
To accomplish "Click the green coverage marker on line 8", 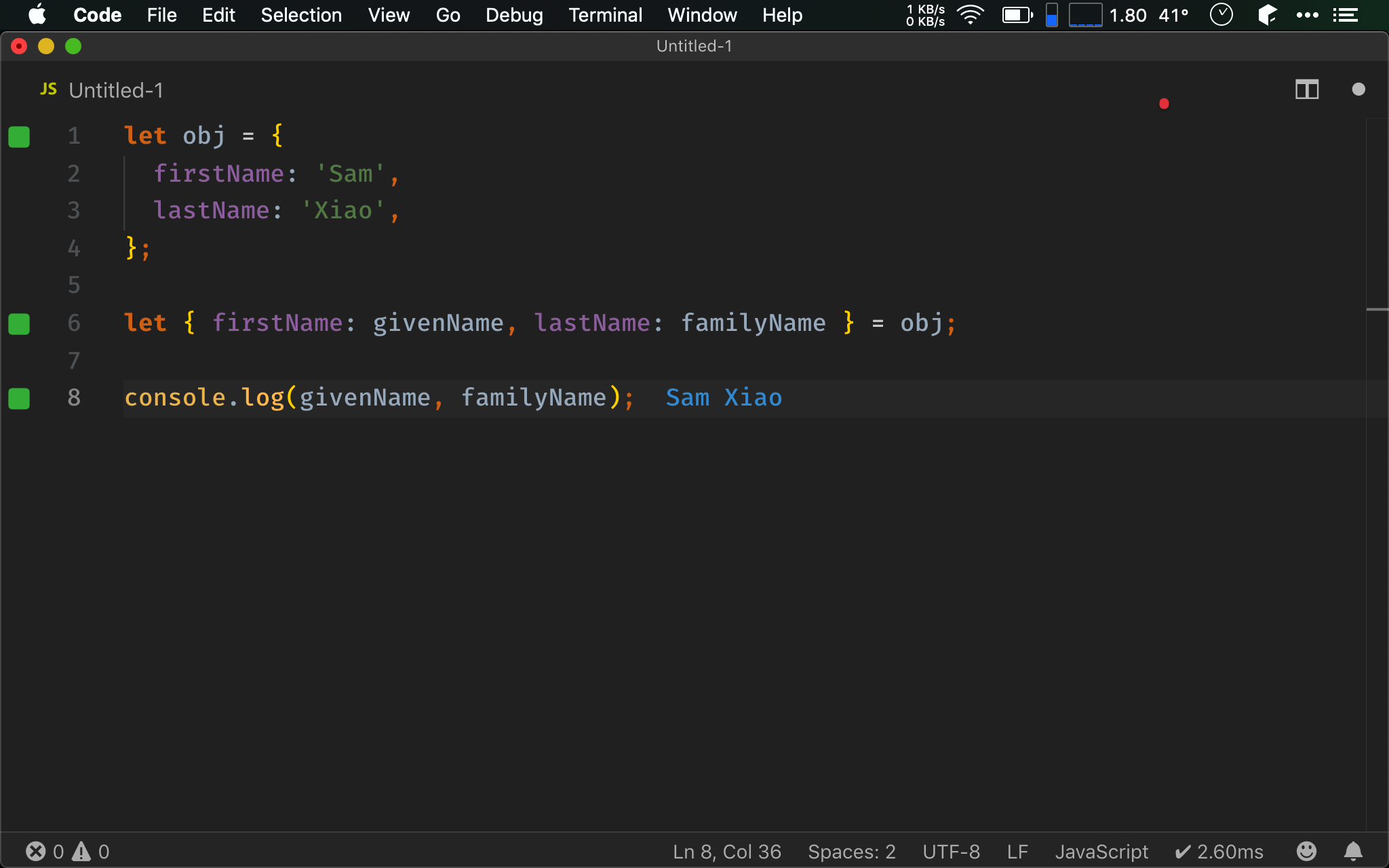I will coord(19,398).
